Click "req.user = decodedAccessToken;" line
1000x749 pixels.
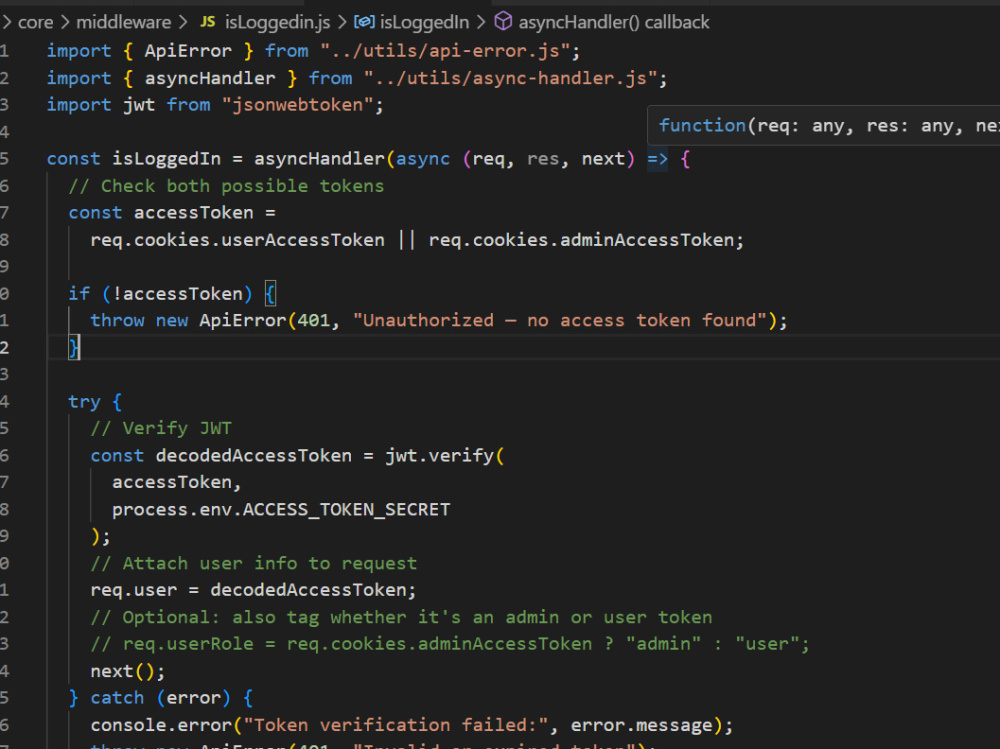(x=253, y=590)
